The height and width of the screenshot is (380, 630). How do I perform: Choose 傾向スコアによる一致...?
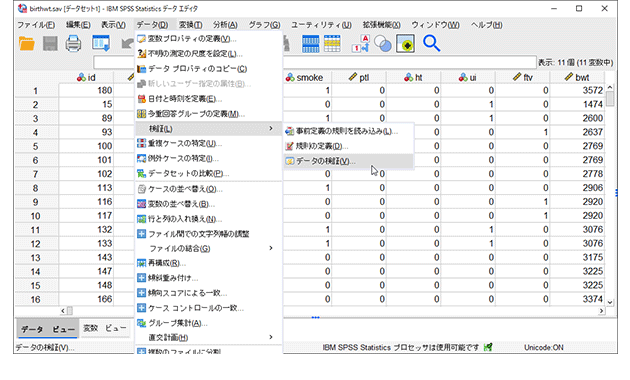click(208, 293)
